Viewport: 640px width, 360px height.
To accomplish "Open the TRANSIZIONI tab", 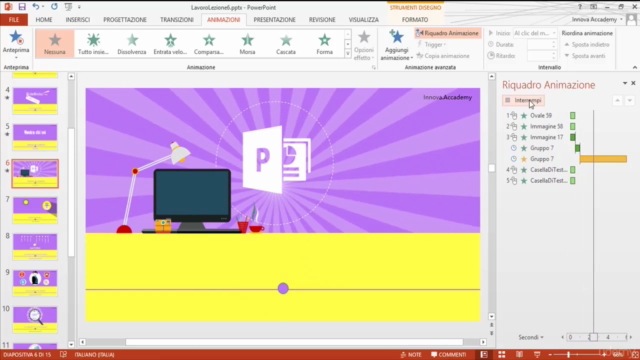I will [x=177, y=20].
